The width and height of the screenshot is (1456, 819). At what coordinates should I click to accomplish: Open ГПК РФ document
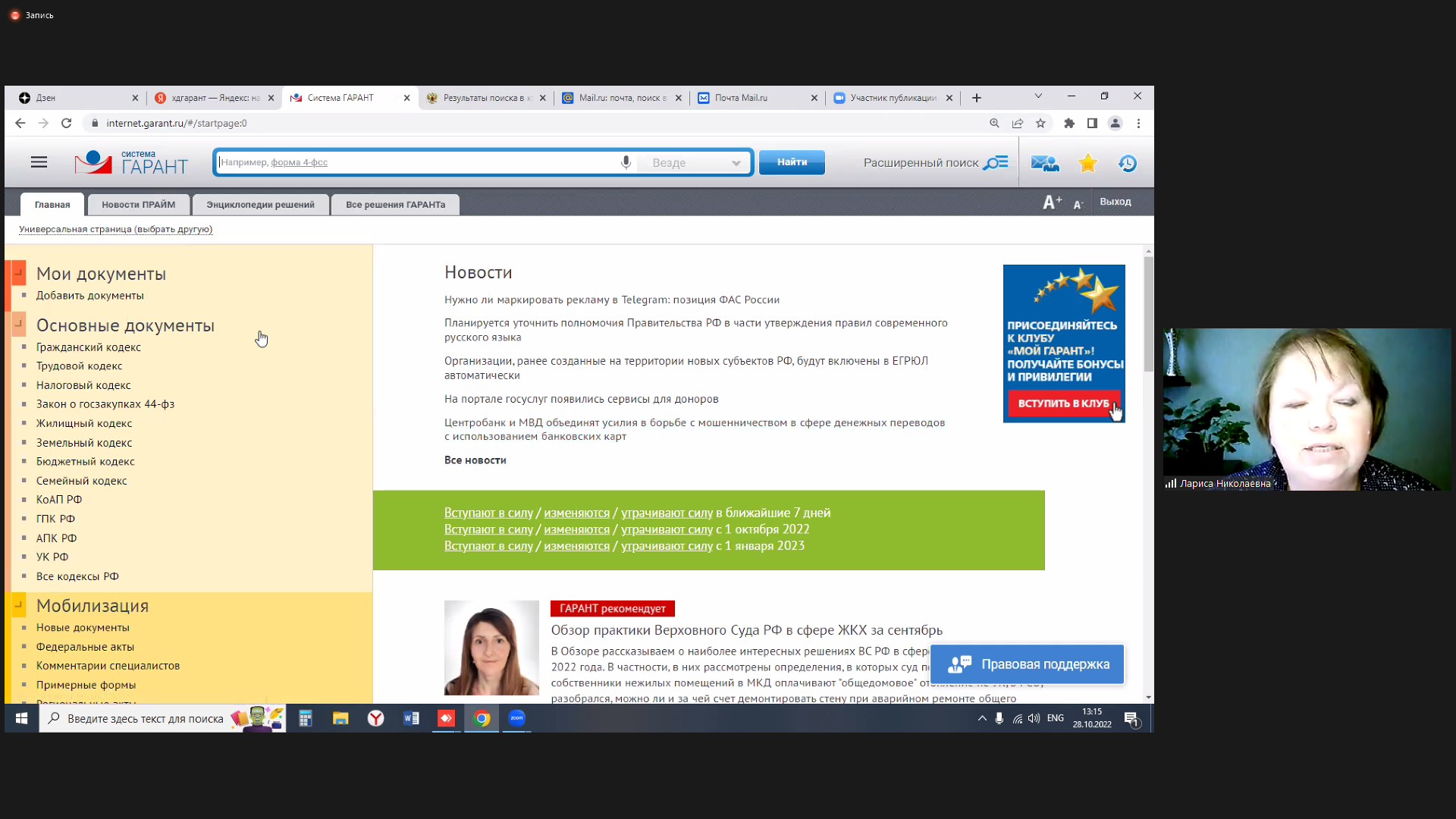pos(55,519)
